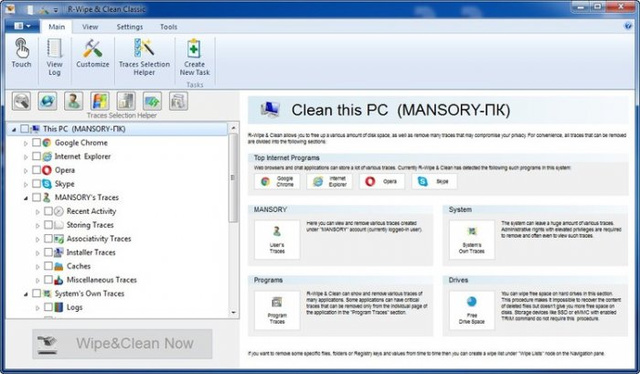Open the Tools ribbon tab
Image resolution: width=640 pixels, height=374 pixels.
click(169, 27)
